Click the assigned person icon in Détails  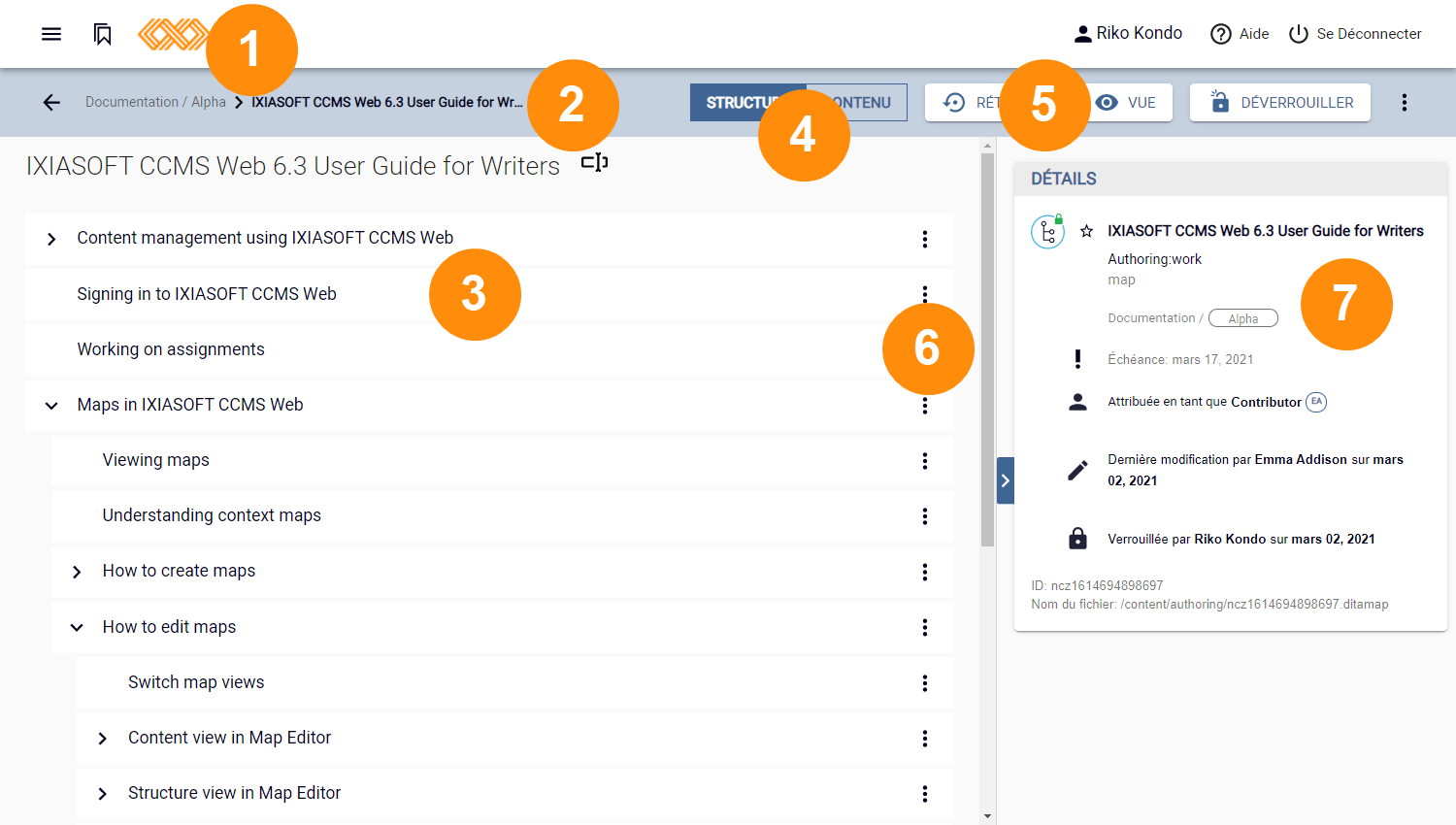[1077, 402]
